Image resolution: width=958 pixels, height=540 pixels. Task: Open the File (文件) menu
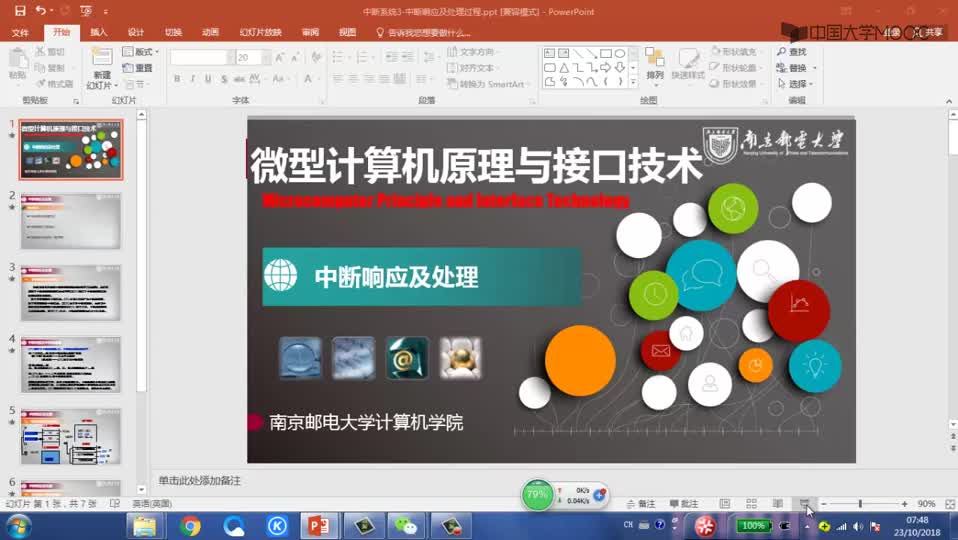pyautogui.click(x=20, y=32)
